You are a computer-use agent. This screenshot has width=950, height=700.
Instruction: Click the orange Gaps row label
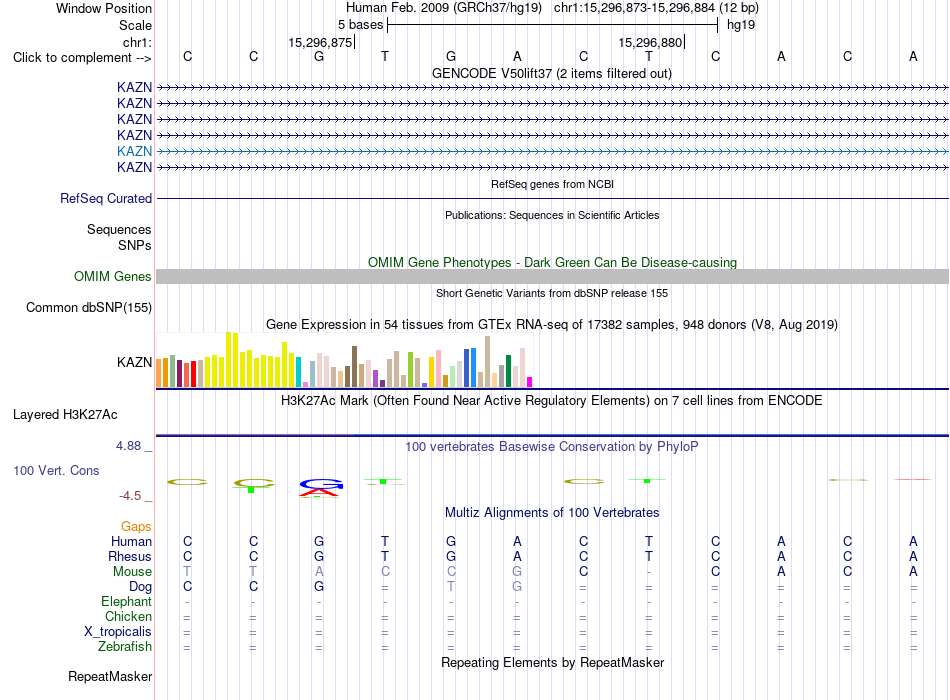[136, 527]
